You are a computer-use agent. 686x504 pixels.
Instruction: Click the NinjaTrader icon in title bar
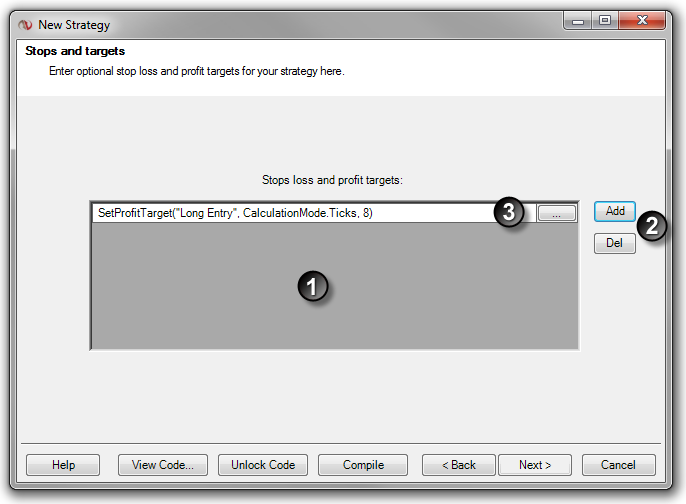click(x=25, y=24)
